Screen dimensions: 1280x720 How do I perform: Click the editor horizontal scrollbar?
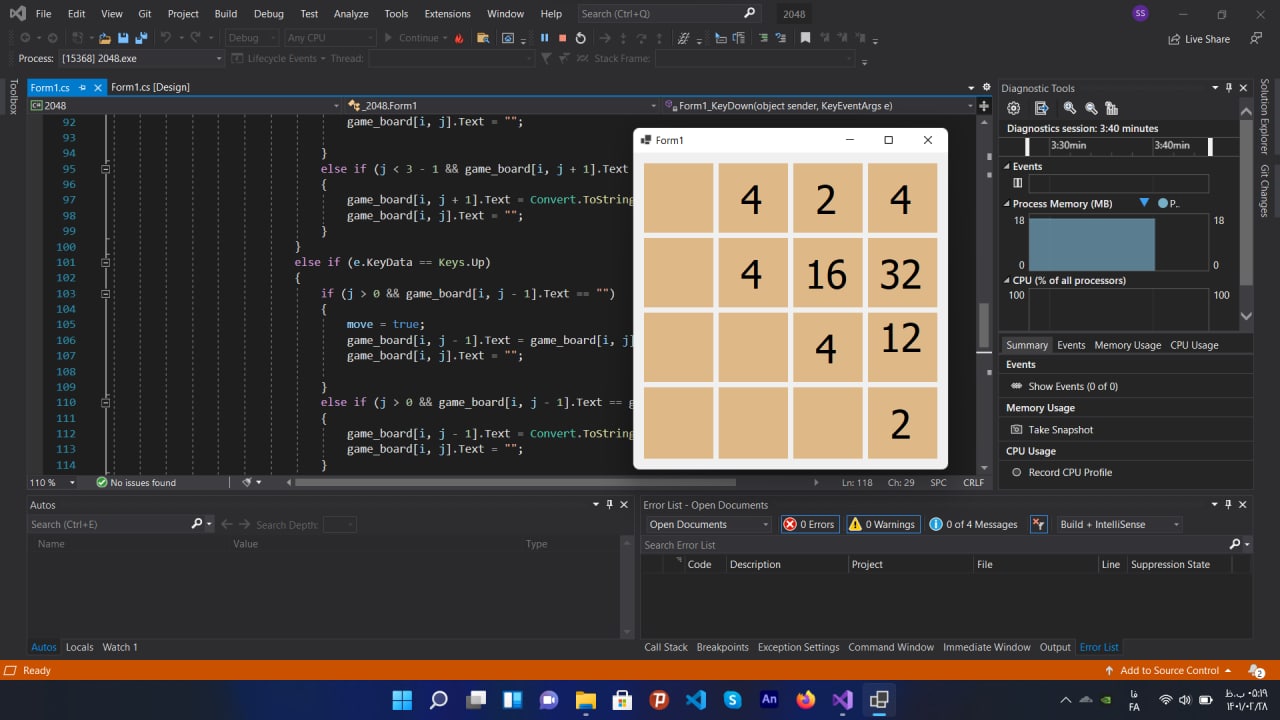point(553,482)
